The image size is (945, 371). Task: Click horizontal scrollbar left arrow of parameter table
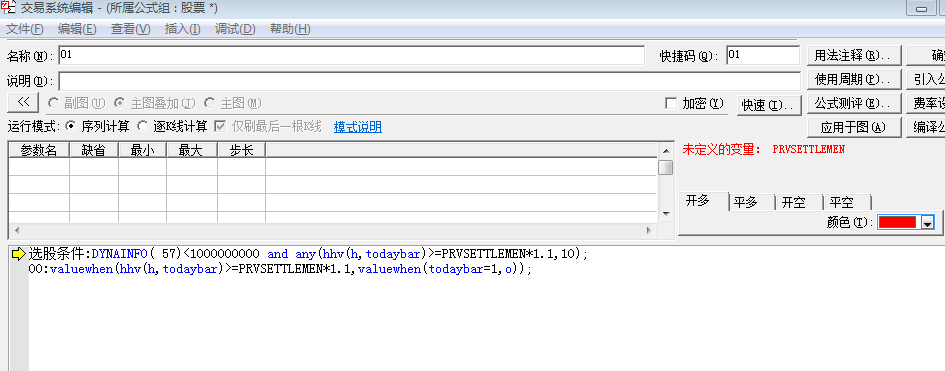(x=16, y=230)
